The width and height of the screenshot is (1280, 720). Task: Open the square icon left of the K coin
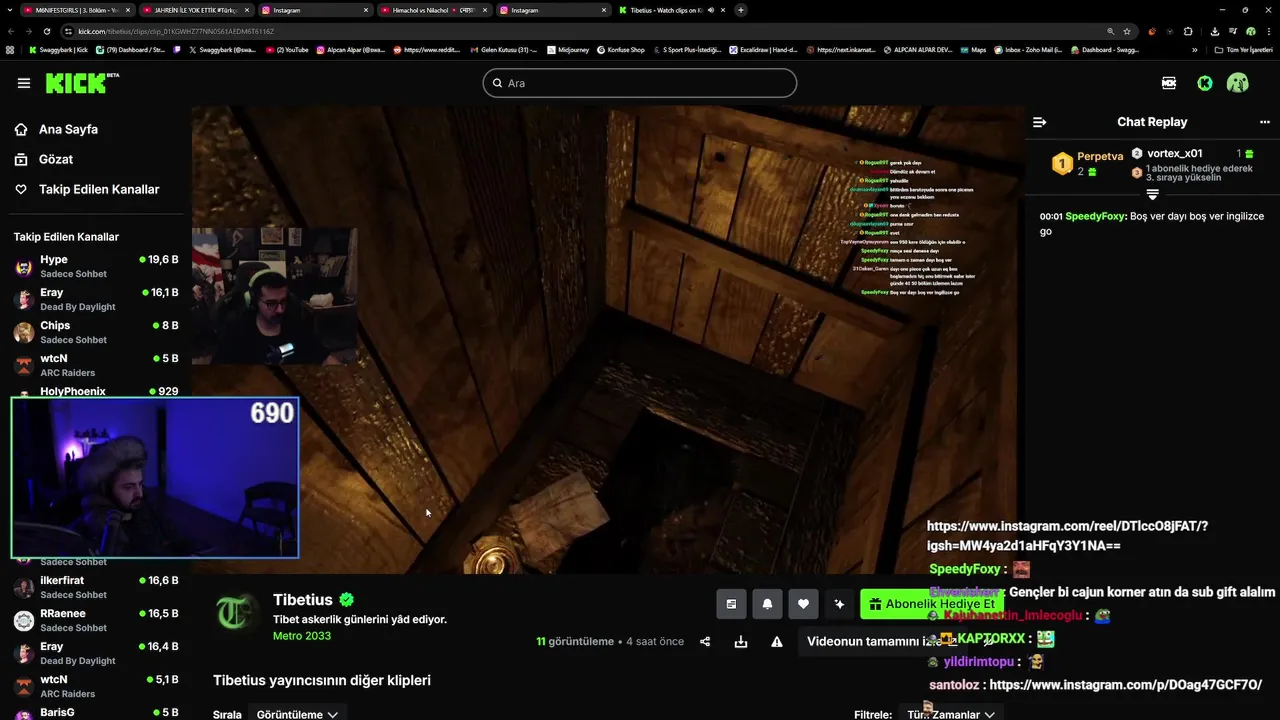click(x=1169, y=83)
